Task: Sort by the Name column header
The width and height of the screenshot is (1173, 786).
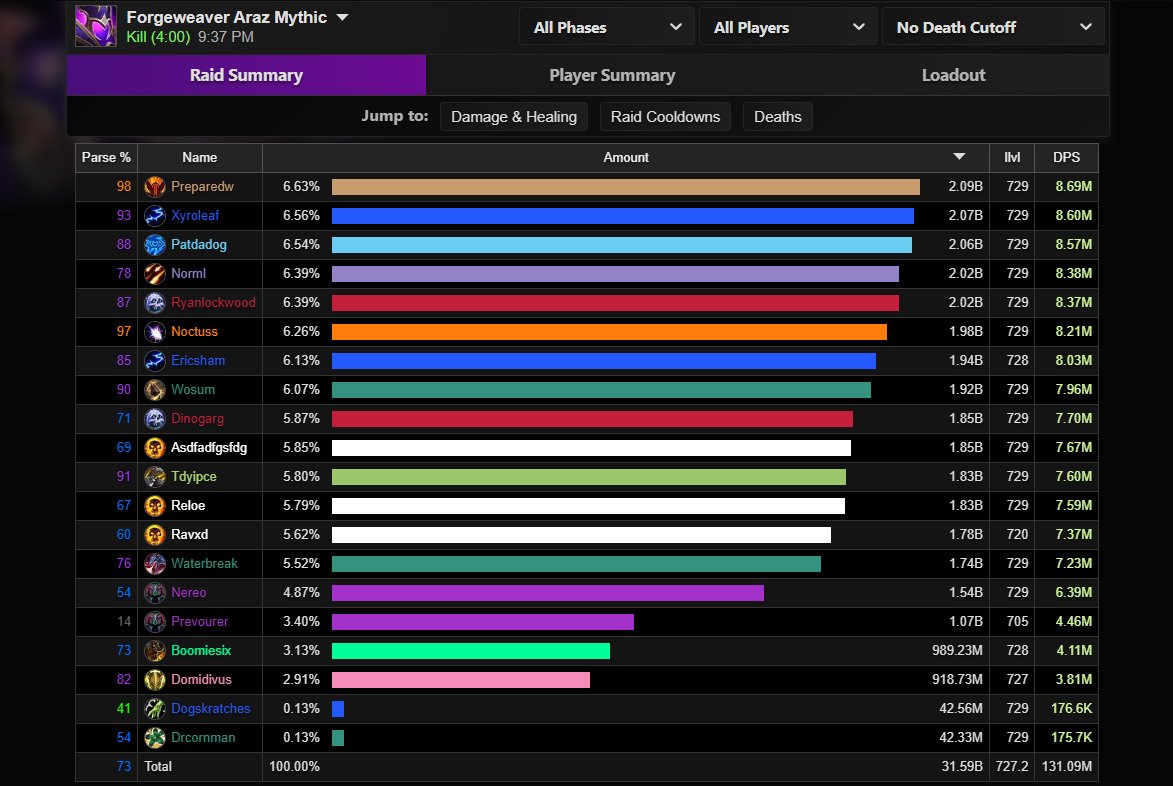Action: (200, 157)
